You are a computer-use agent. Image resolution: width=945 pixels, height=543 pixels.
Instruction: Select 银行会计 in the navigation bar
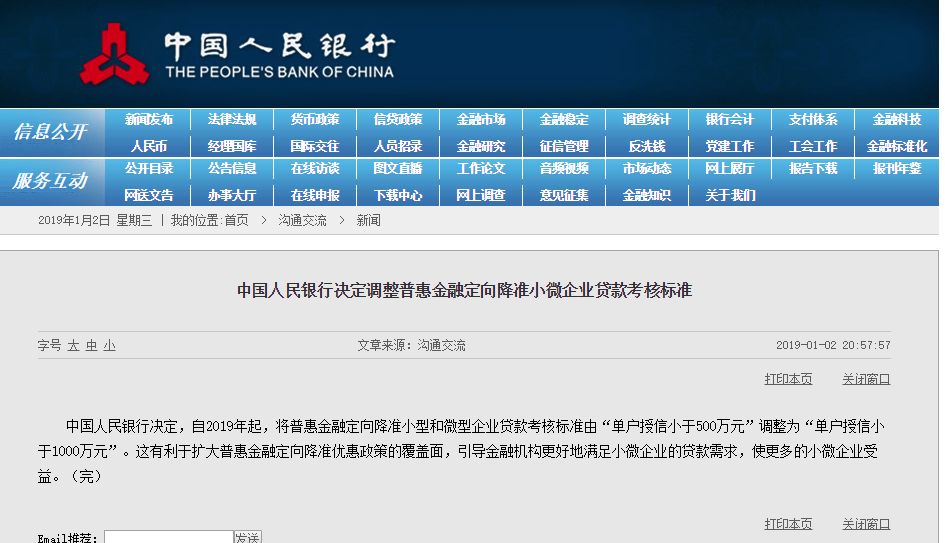coord(730,119)
